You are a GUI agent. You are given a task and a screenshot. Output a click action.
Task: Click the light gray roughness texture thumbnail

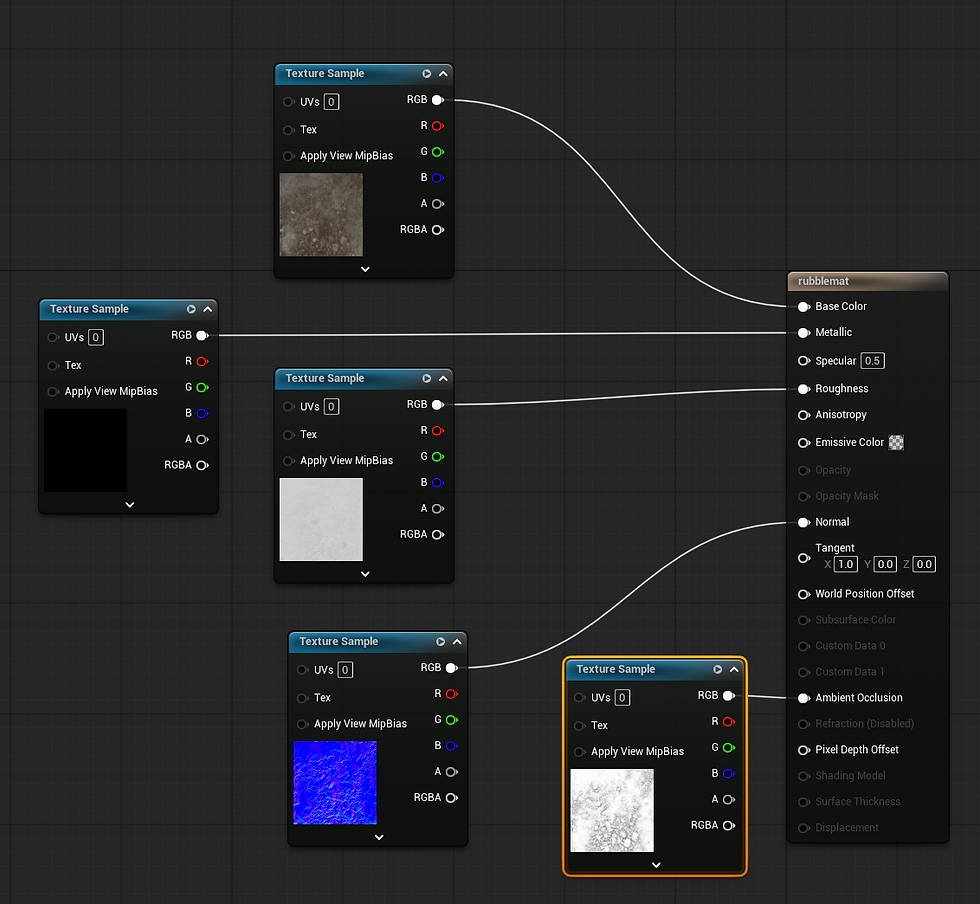click(321, 520)
